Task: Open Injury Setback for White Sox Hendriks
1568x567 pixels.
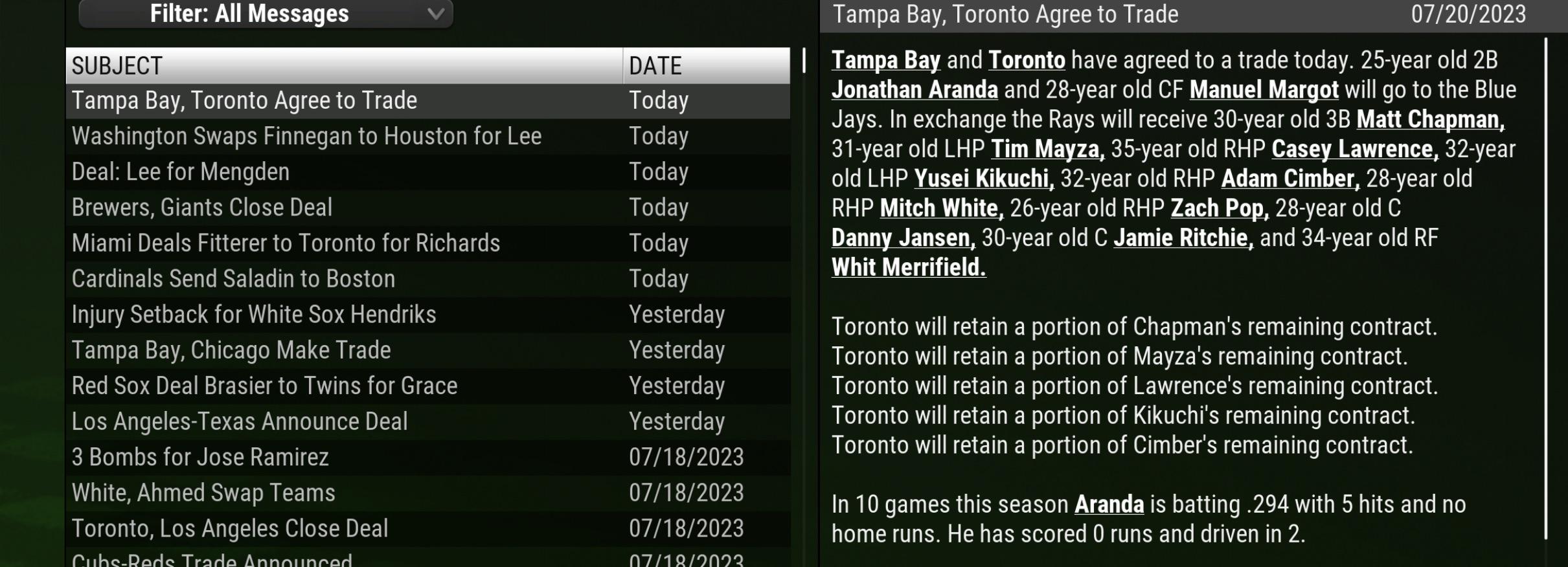Action: pyautogui.click(x=427, y=315)
